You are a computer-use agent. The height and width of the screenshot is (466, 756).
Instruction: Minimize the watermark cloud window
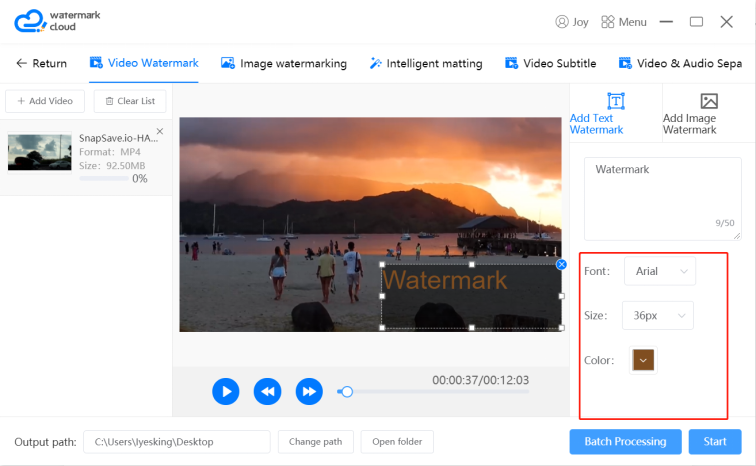666,22
